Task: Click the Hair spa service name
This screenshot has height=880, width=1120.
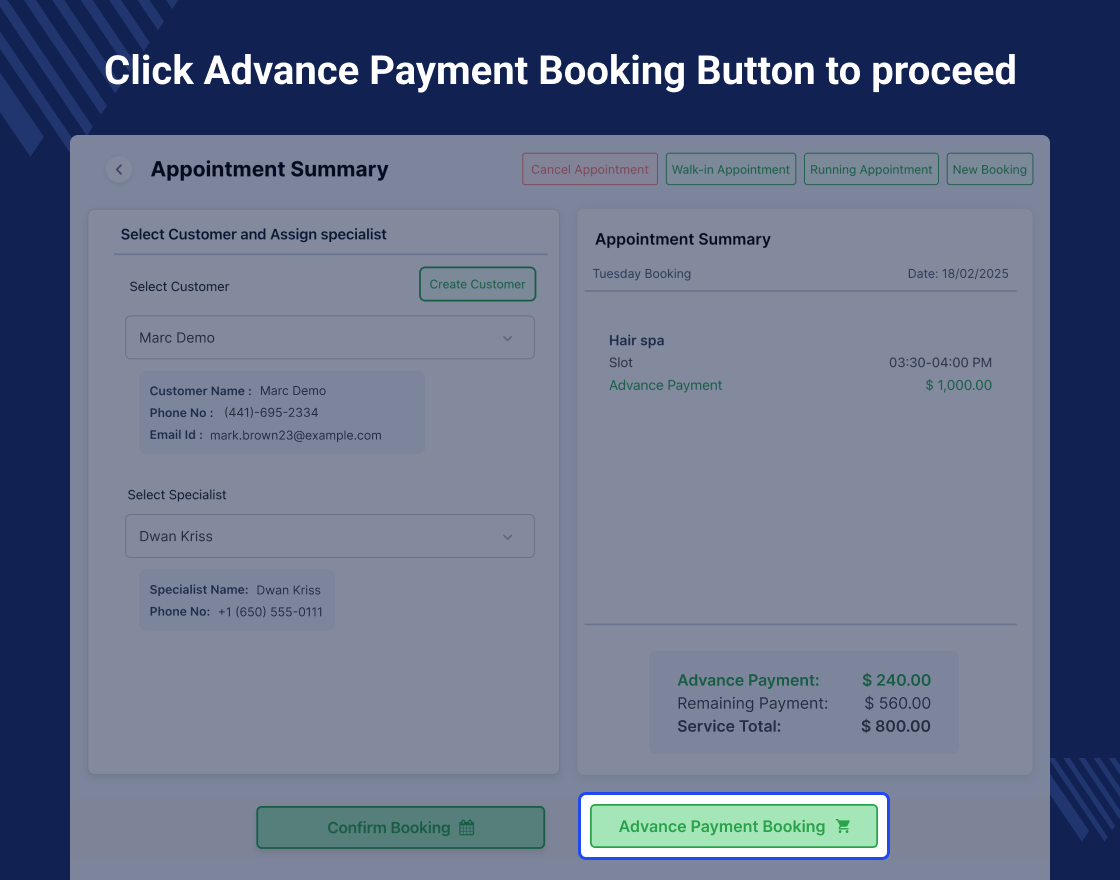Action: pyautogui.click(x=636, y=340)
